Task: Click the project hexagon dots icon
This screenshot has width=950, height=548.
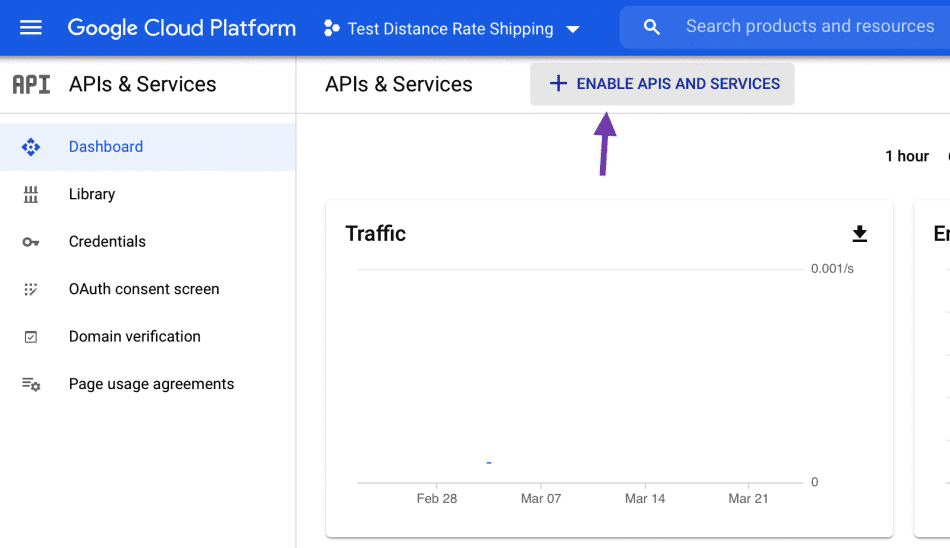Action: (331, 28)
